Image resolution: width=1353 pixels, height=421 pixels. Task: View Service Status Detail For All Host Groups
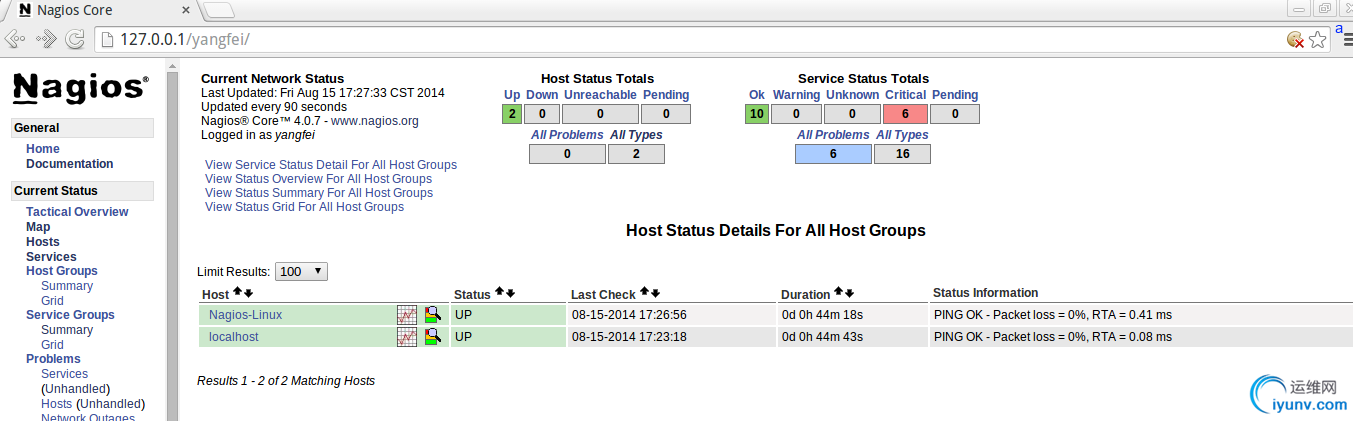[331, 165]
